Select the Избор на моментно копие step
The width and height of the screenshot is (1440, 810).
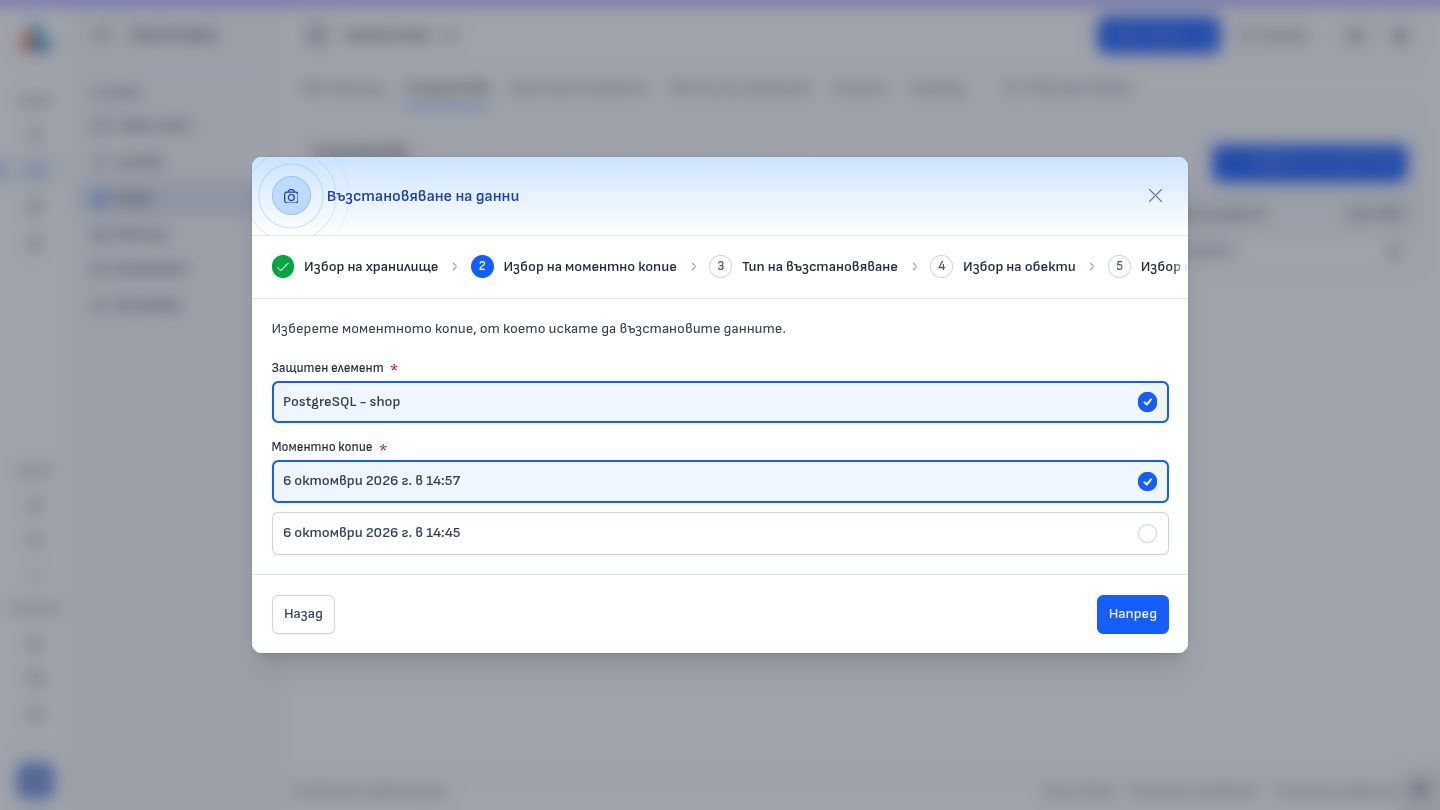click(574, 267)
